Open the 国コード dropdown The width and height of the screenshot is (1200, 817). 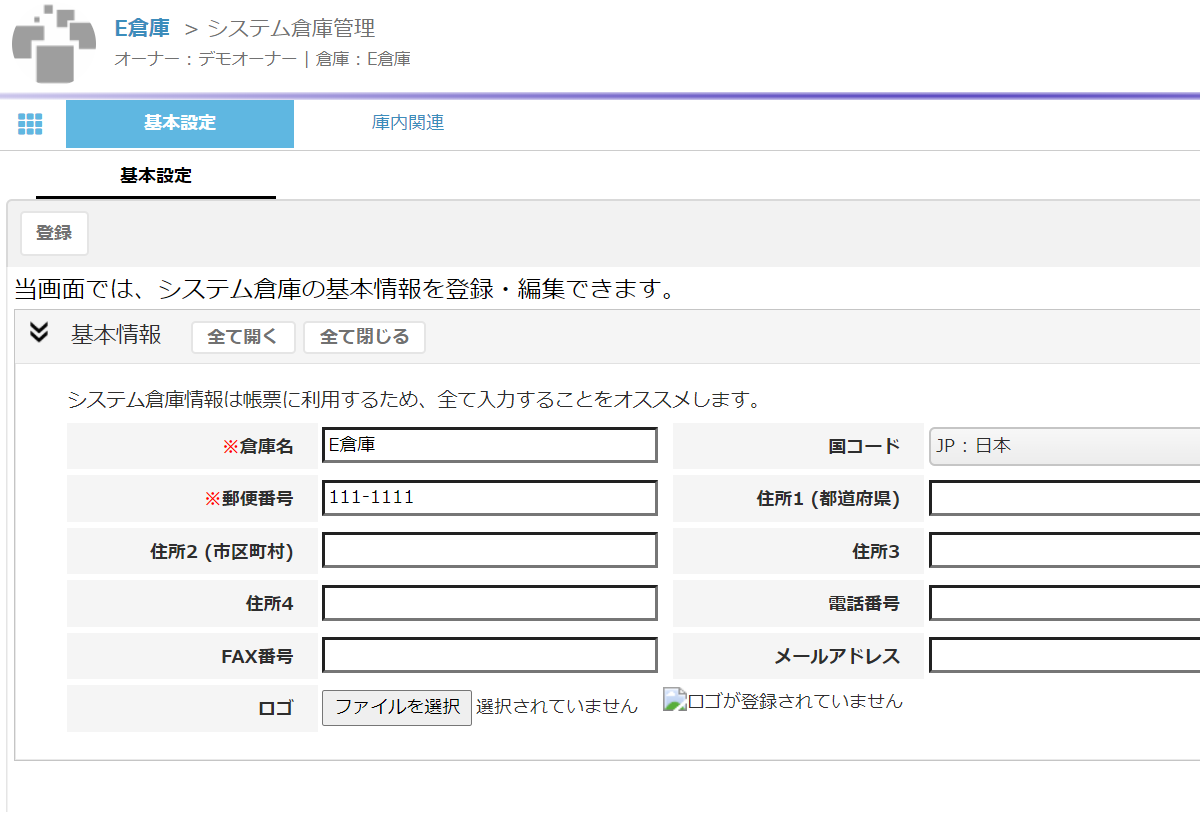coord(1064,446)
